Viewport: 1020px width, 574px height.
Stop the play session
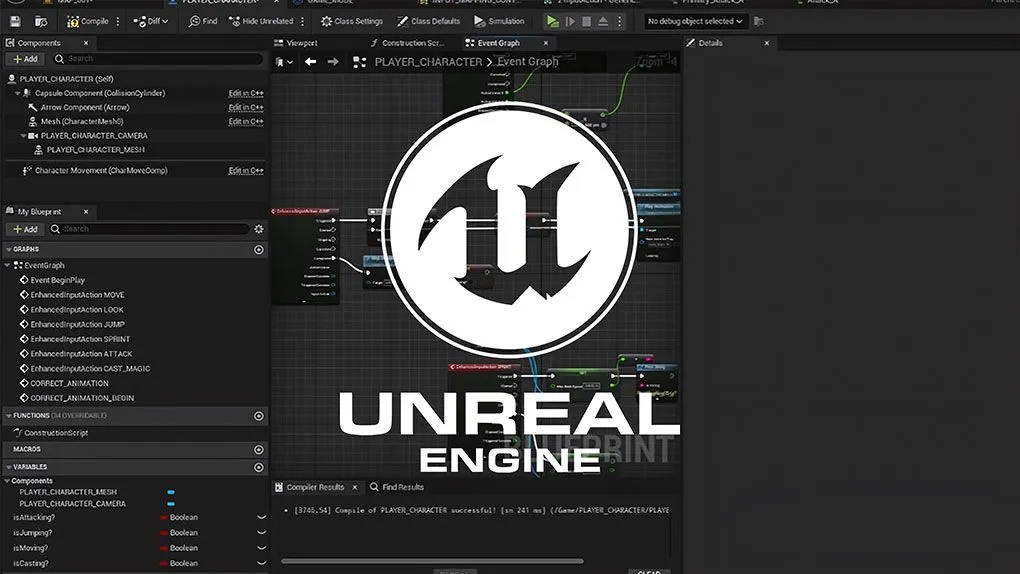(x=587, y=21)
